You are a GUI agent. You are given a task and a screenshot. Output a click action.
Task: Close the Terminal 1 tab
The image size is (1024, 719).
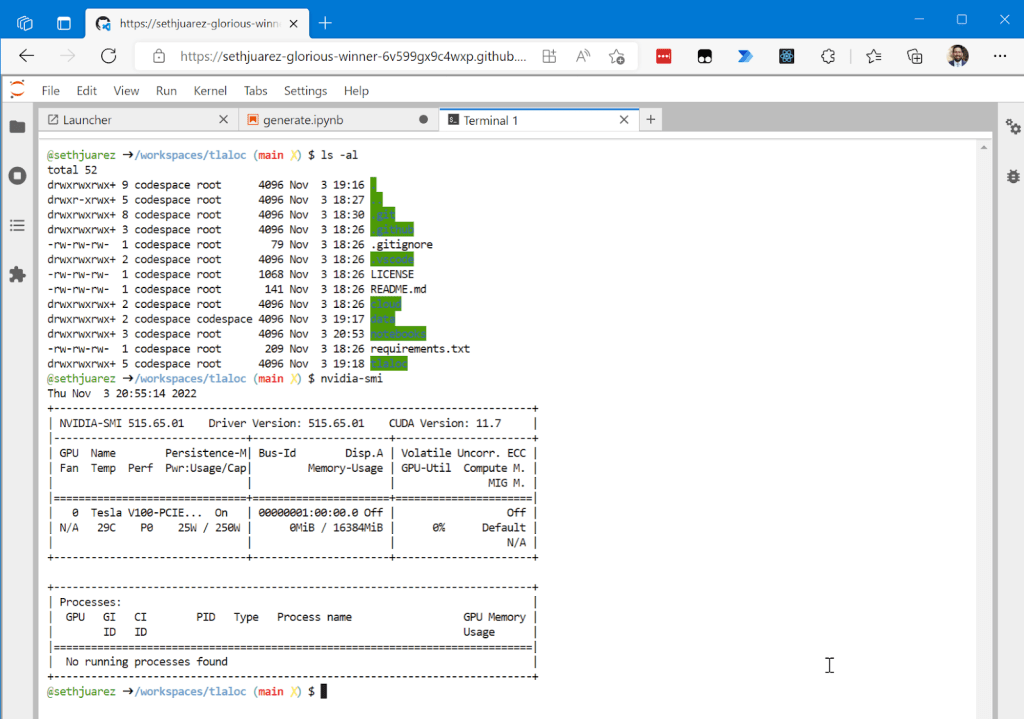click(x=625, y=120)
